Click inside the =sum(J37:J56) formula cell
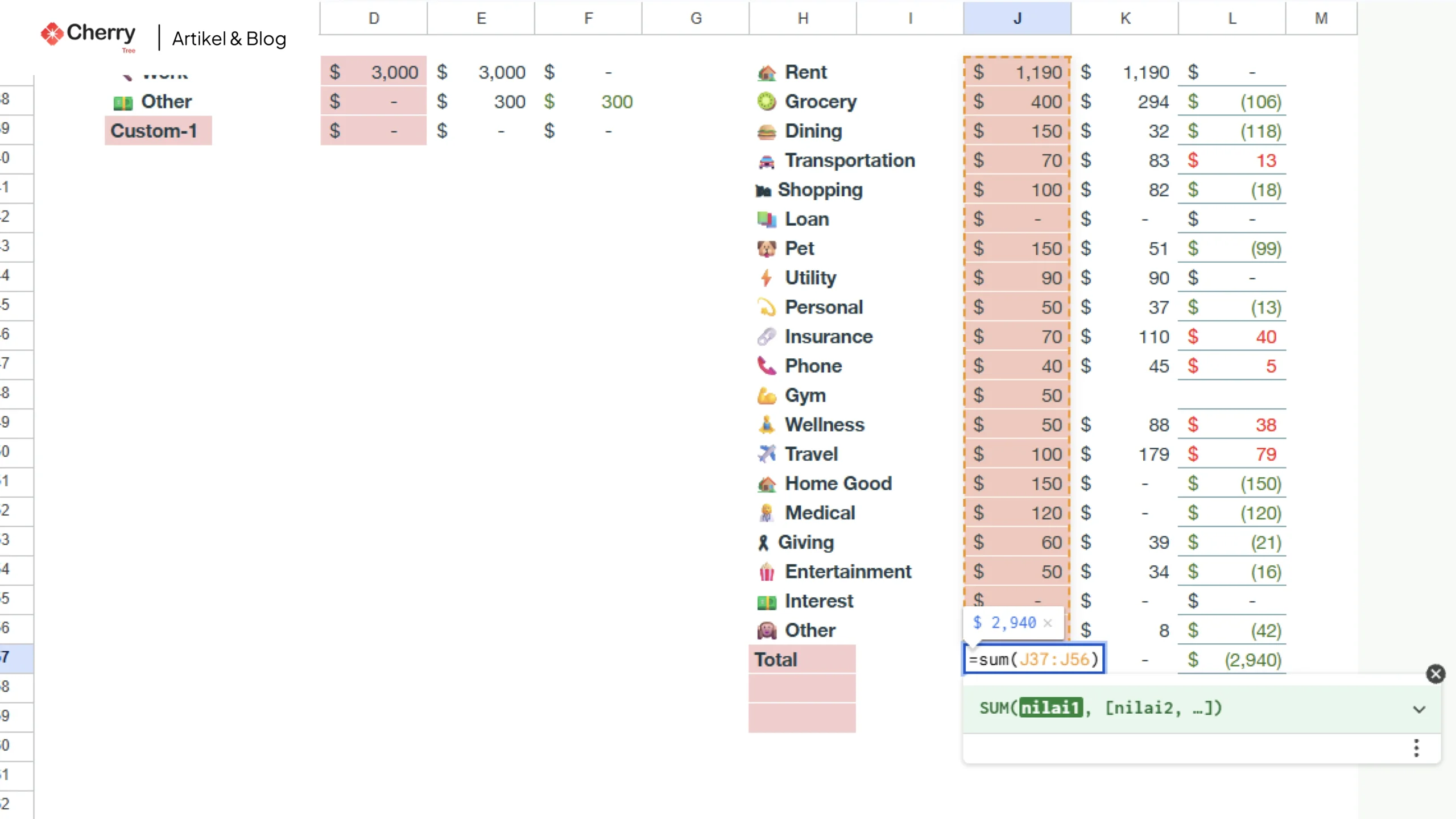Image resolution: width=1456 pixels, height=819 pixels. 1034,659
